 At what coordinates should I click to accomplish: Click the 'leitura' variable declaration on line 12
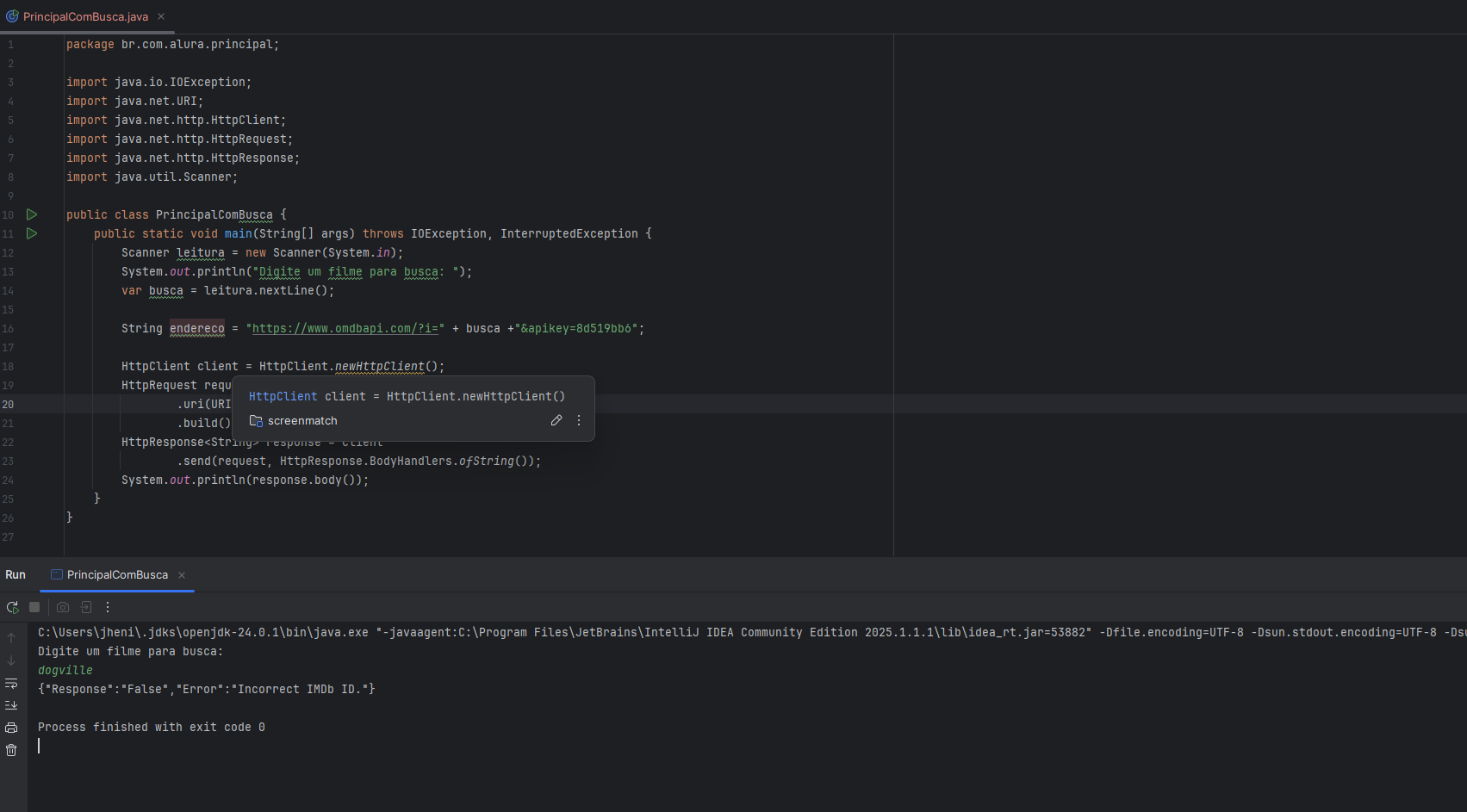point(201,252)
